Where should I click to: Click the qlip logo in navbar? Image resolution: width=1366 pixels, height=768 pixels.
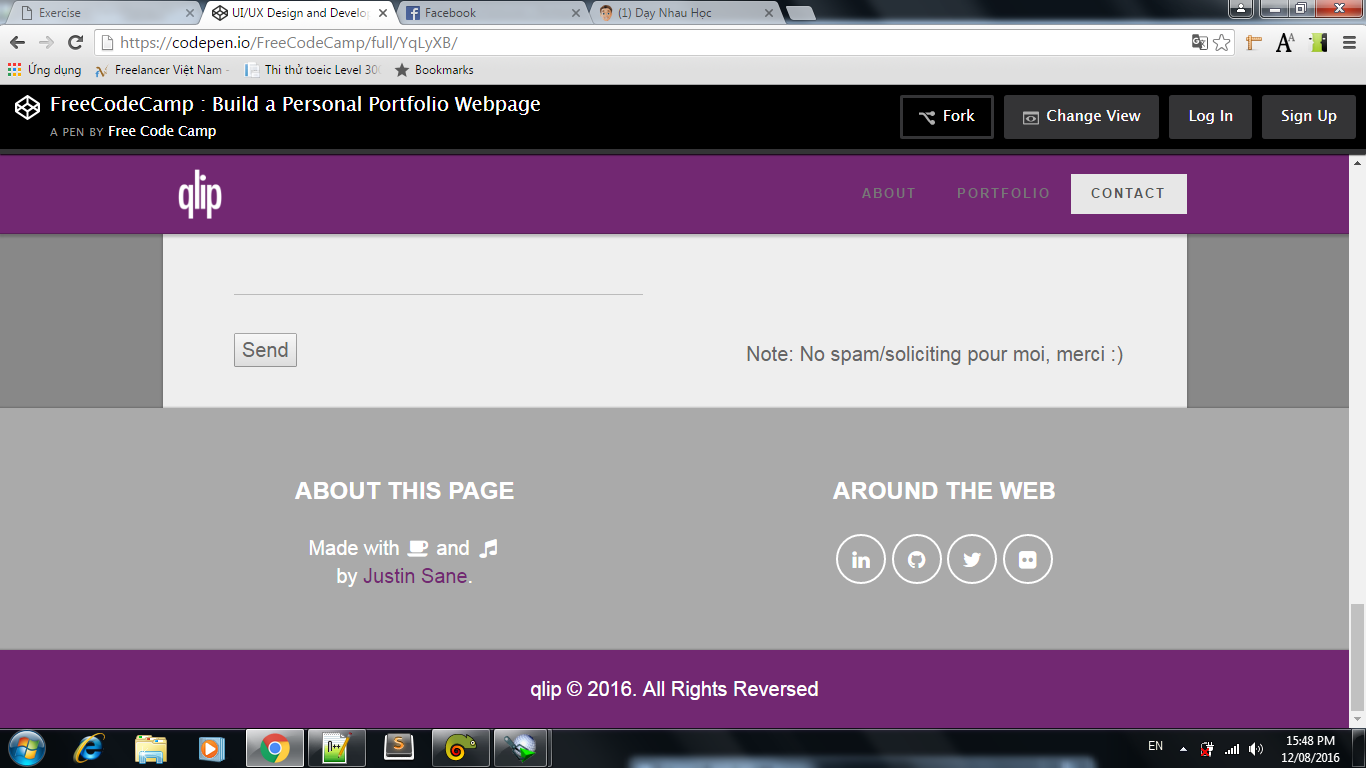point(200,194)
